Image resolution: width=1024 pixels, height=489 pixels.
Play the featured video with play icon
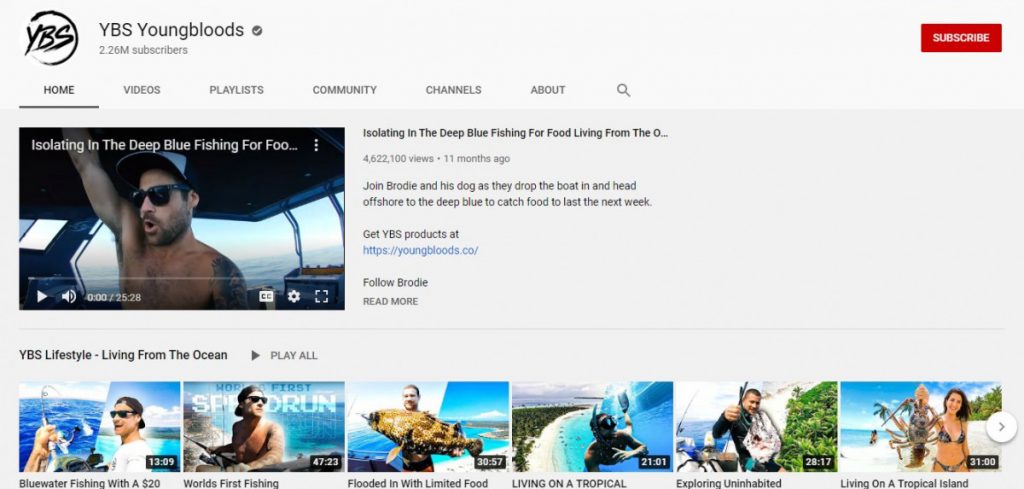click(42, 296)
